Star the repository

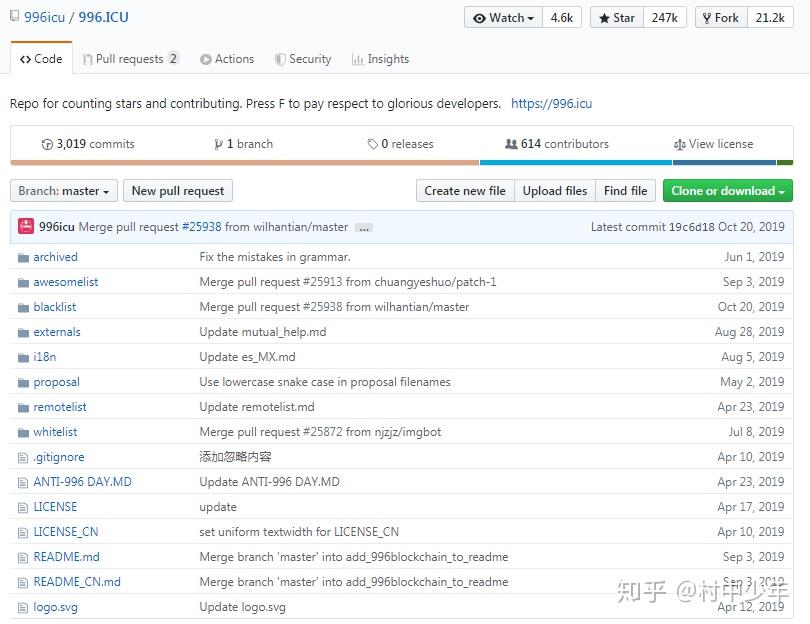pyautogui.click(x=617, y=18)
